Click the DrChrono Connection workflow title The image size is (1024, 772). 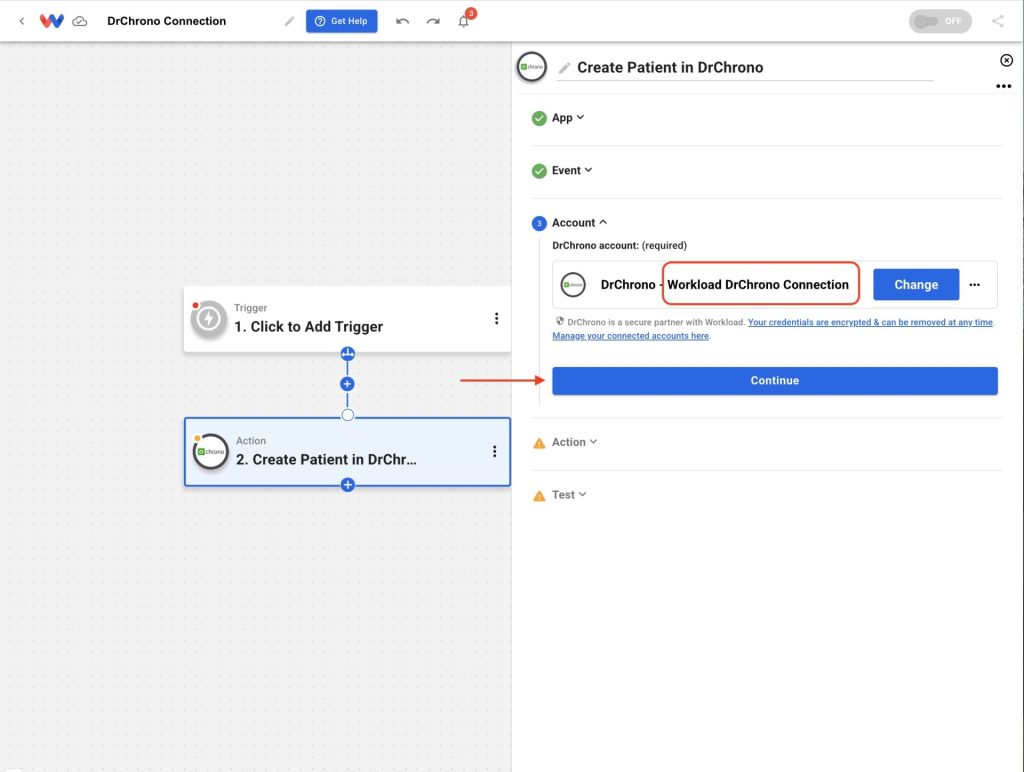tap(167, 21)
